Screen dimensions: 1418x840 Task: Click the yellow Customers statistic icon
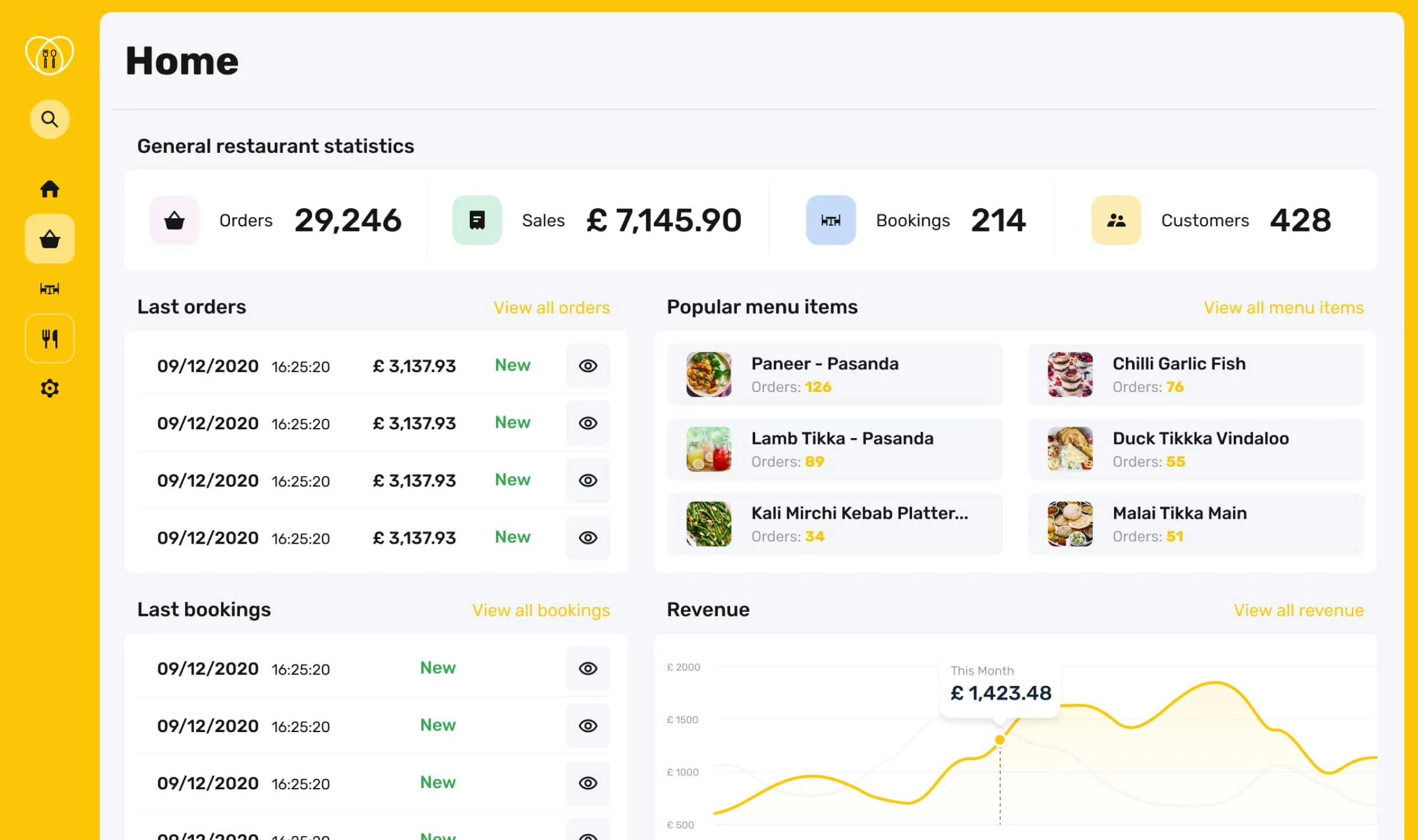(1116, 220)
